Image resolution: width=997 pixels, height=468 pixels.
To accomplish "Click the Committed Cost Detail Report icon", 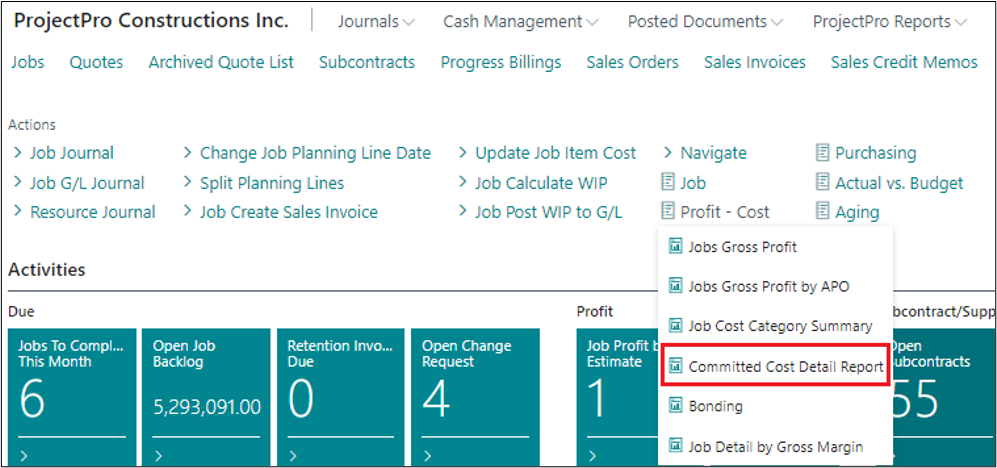I will pyautogui.click(x=675, y=367).
